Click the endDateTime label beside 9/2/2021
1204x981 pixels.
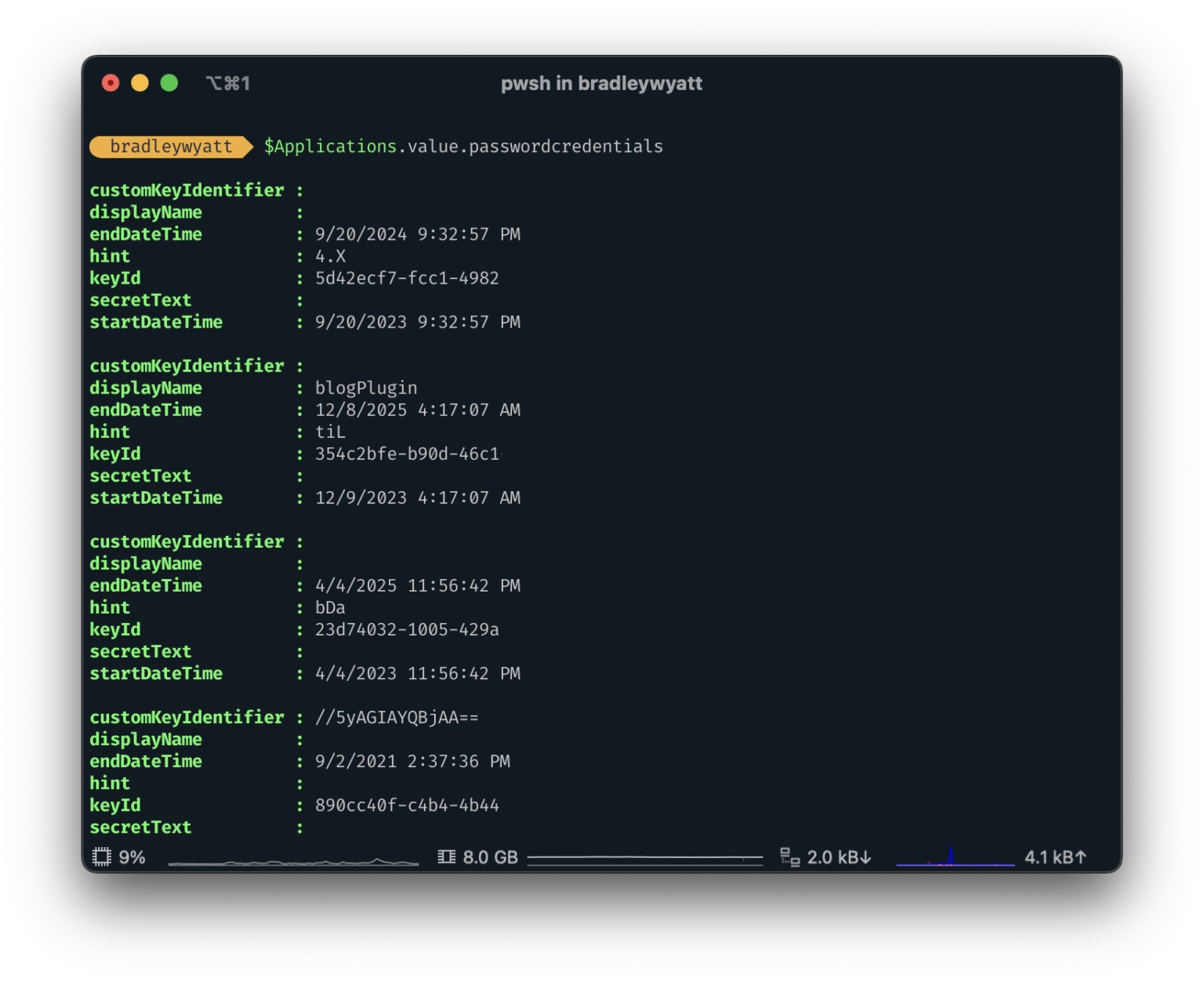pyautogui.click(x=146, y=761)
